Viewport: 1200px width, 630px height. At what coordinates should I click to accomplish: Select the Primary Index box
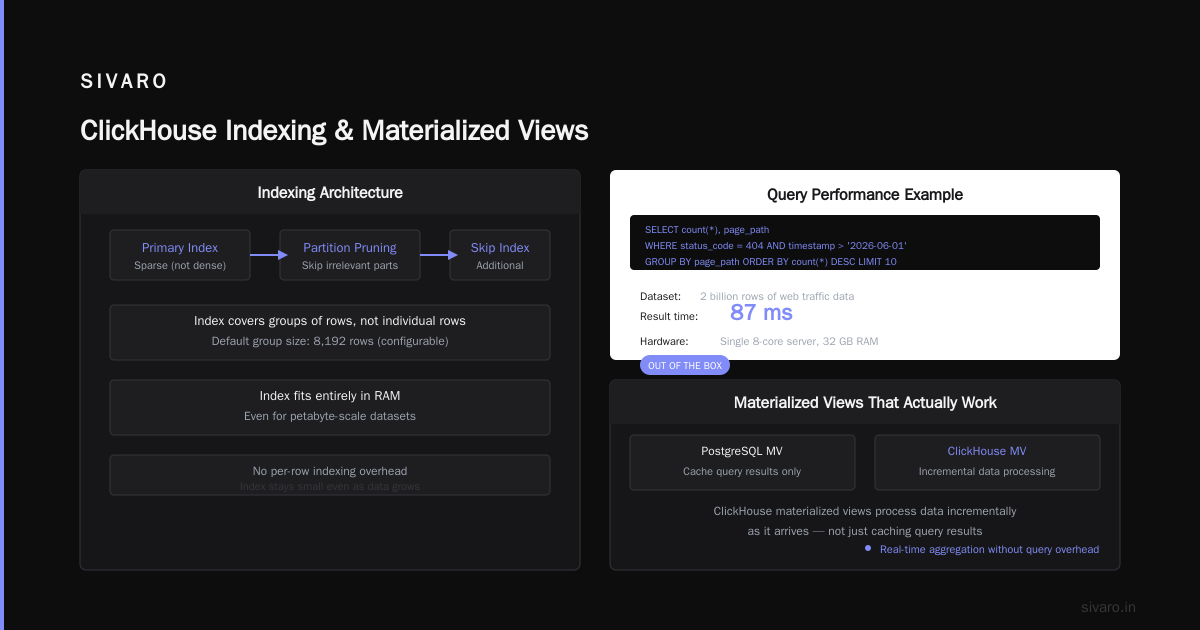tap(180, 255)
